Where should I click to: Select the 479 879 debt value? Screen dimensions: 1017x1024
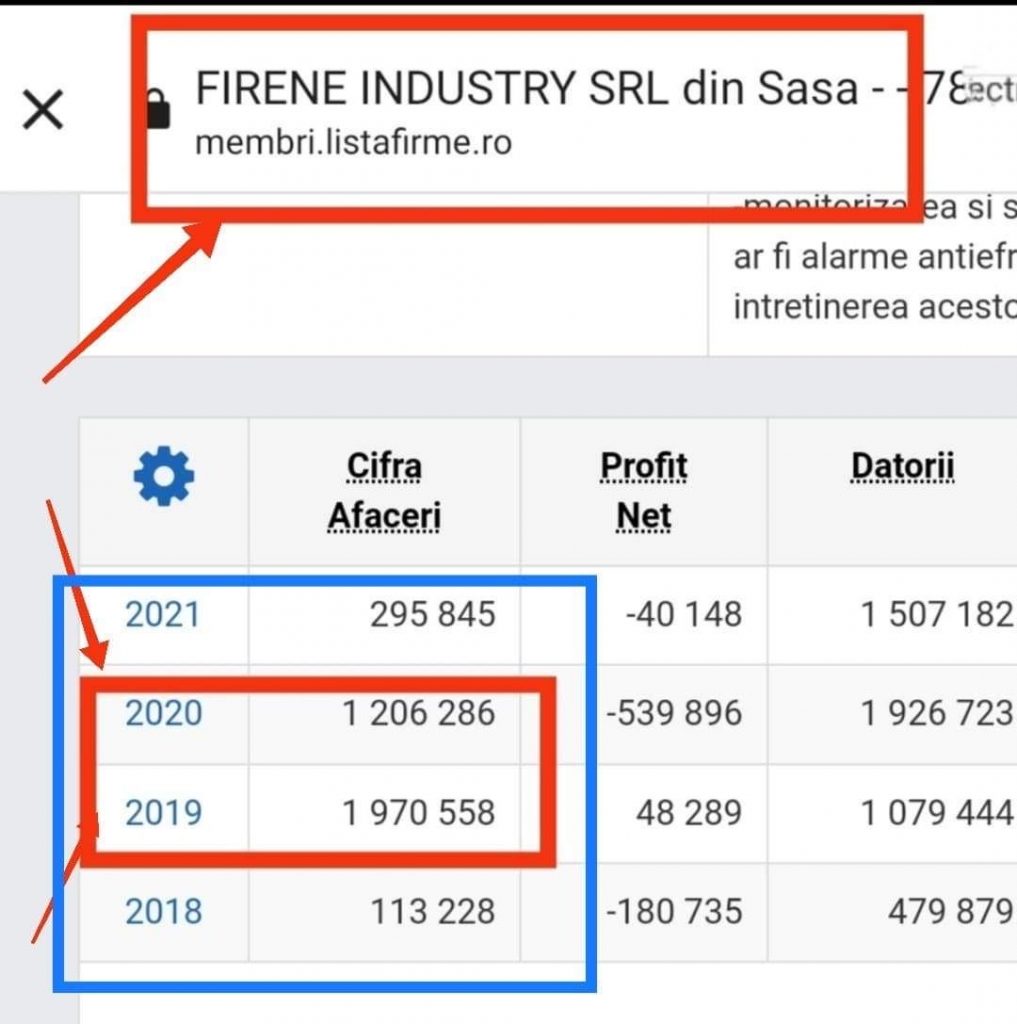click(950, 911)
